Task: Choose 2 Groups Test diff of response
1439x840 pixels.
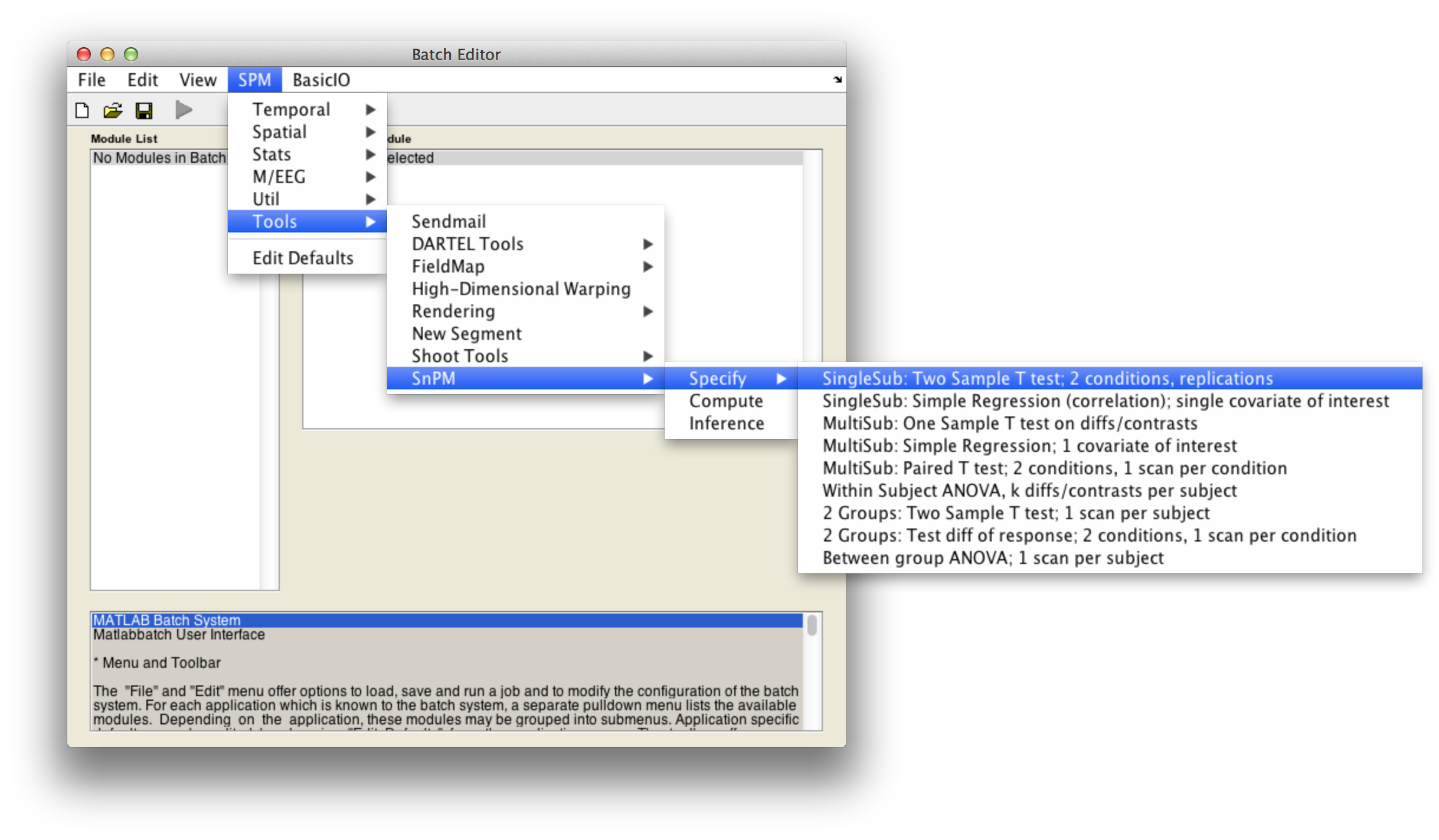Action: pos(1110,536)
